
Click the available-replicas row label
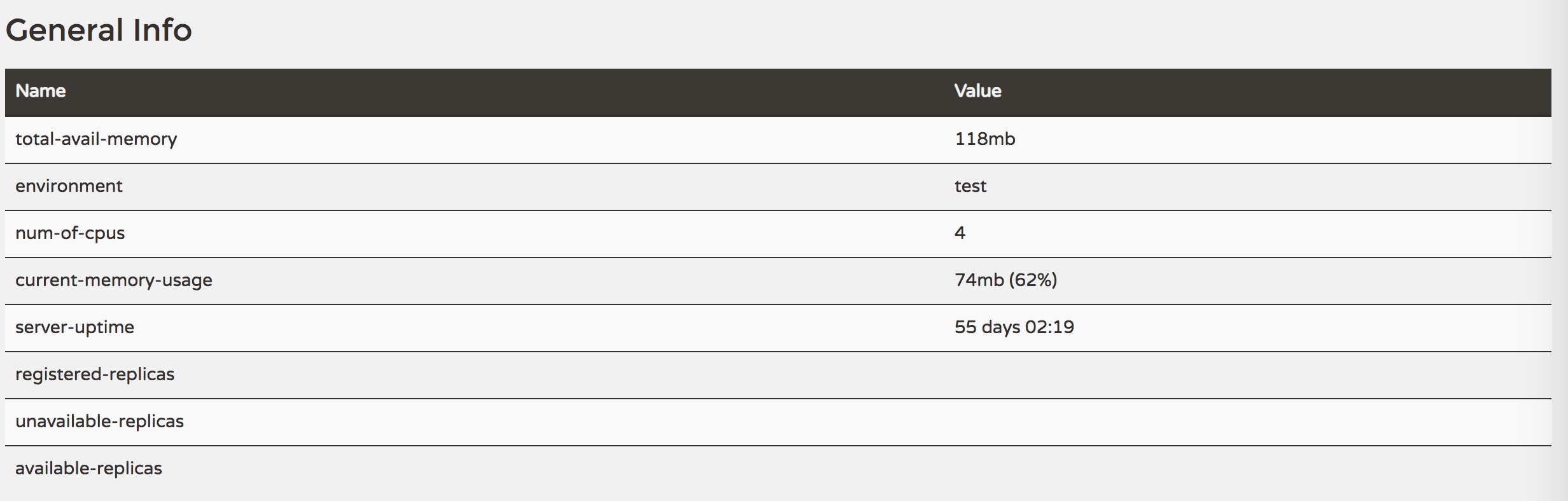tap(88, 469)
